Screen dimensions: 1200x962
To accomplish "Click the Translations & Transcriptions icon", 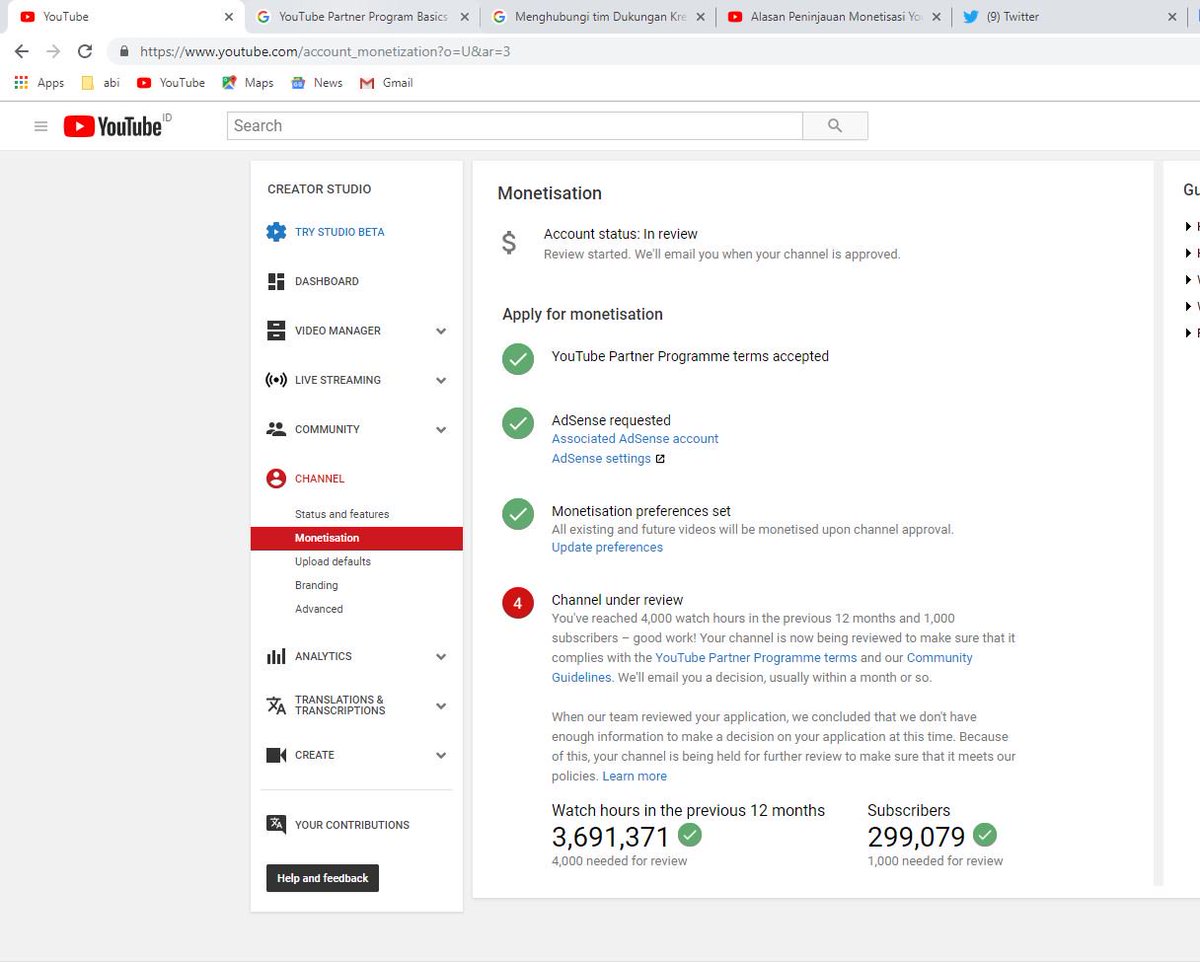I will point(276,706).
